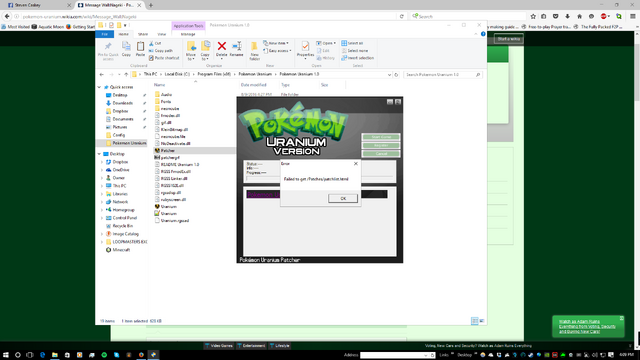Open address bar history dropdown
The width and height of the screenshot is (640, 360).
(x=389, y=75)
